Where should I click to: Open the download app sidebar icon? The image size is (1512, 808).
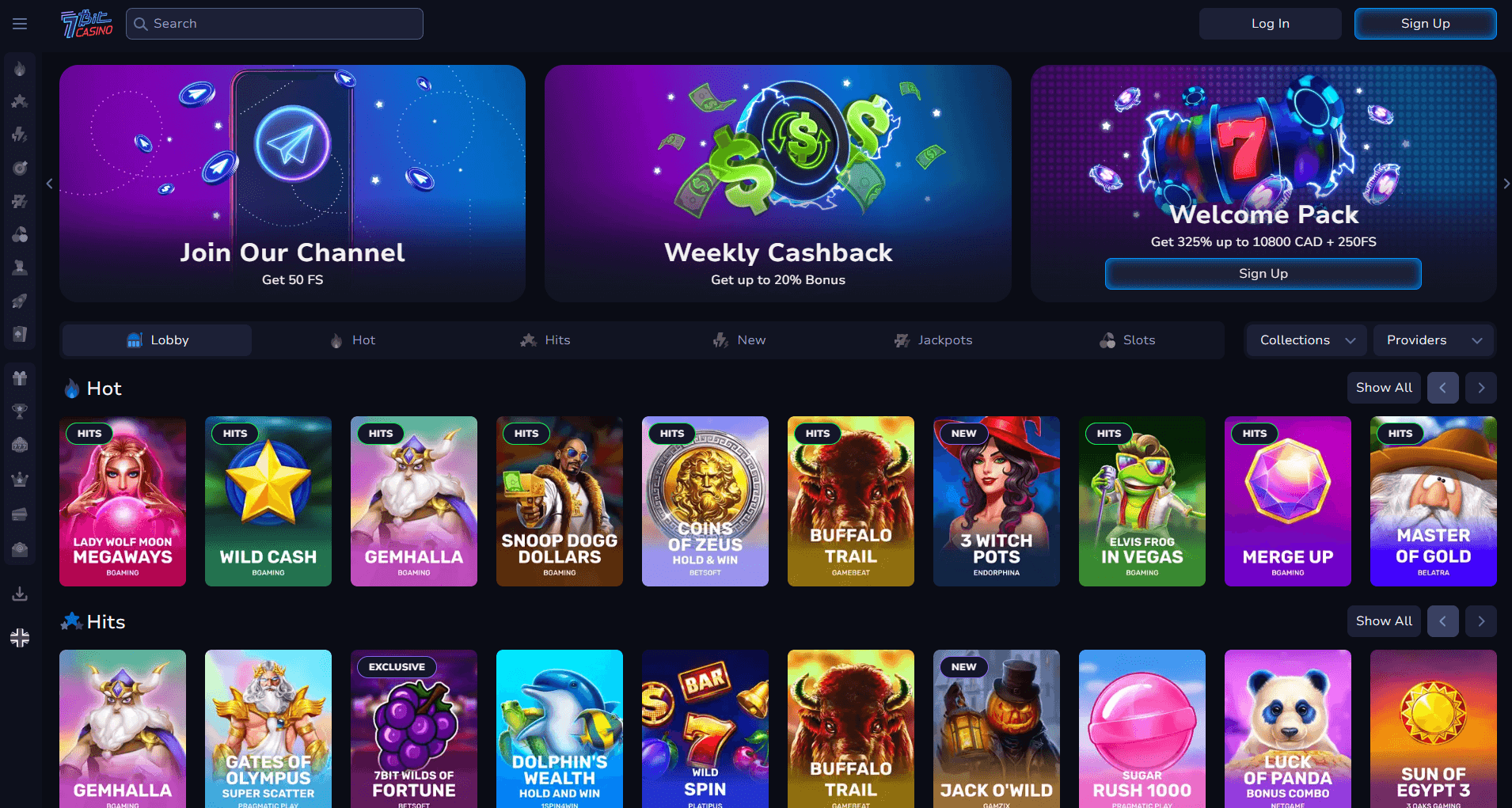pos(20,594)
